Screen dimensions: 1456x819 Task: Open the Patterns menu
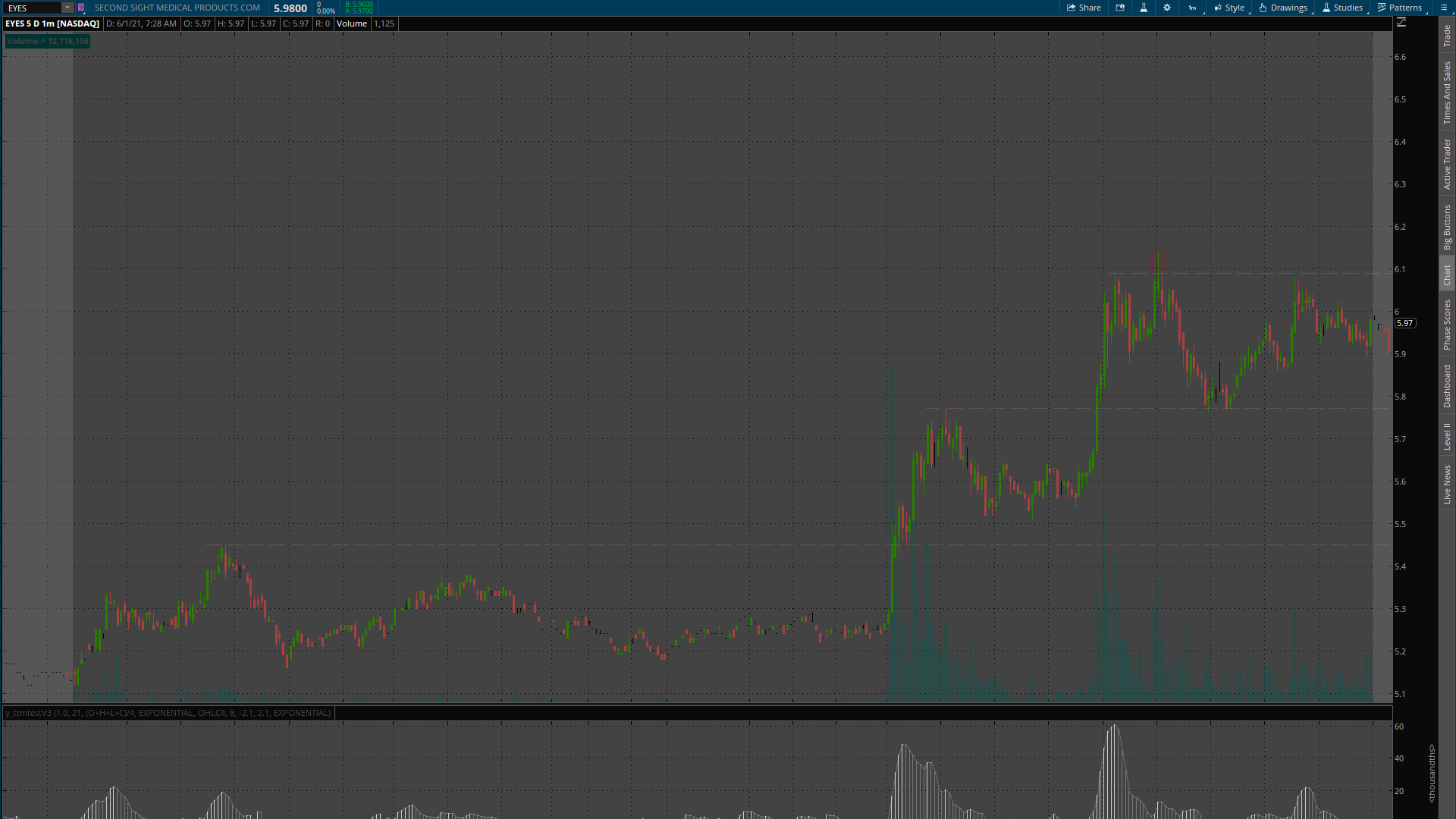pyautogui.click(x=1400, y=8)
